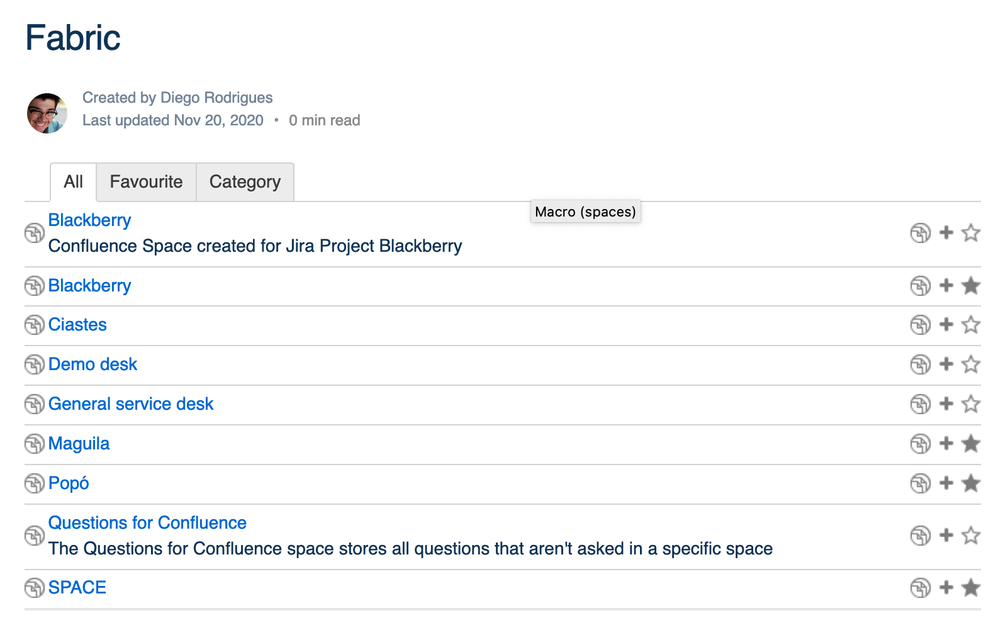The image size is (998, 637).
Task: Toggle the star for the General service desk space
Action: point(971,405)
